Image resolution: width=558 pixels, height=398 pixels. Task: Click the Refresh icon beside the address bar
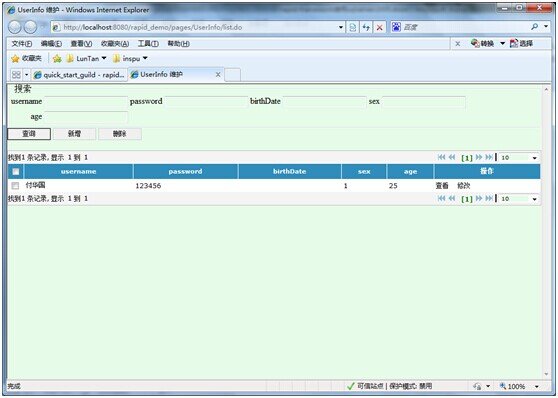366,27
